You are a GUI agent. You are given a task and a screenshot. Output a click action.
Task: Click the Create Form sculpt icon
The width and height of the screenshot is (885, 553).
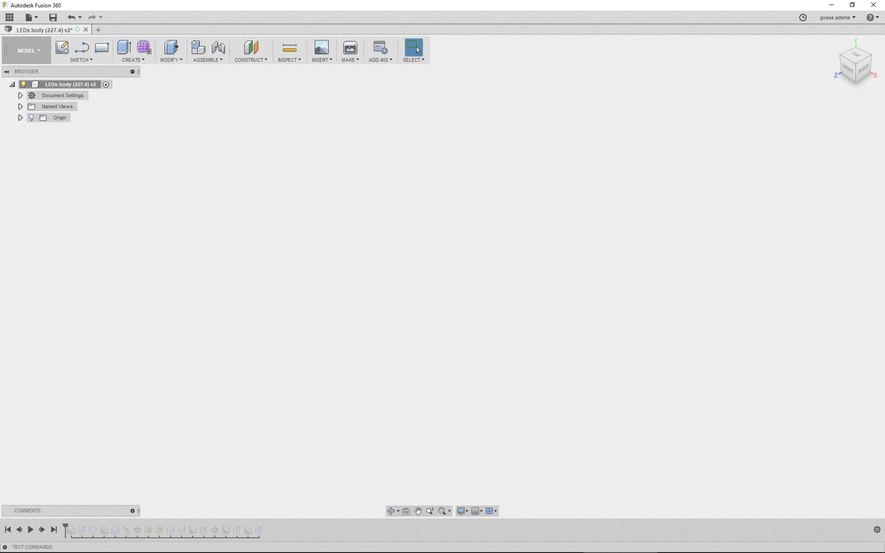144,47
